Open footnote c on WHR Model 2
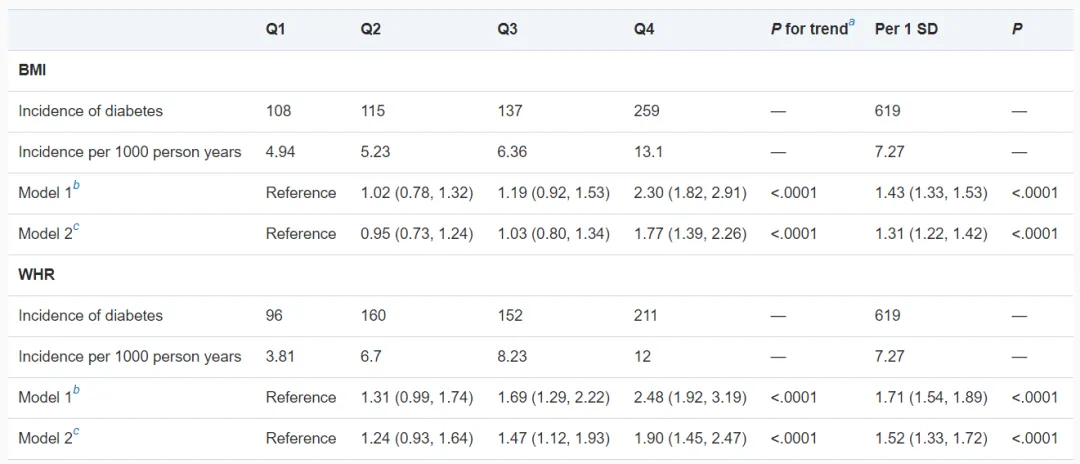This screenshot has width=1080, height=464. point(77,432)
